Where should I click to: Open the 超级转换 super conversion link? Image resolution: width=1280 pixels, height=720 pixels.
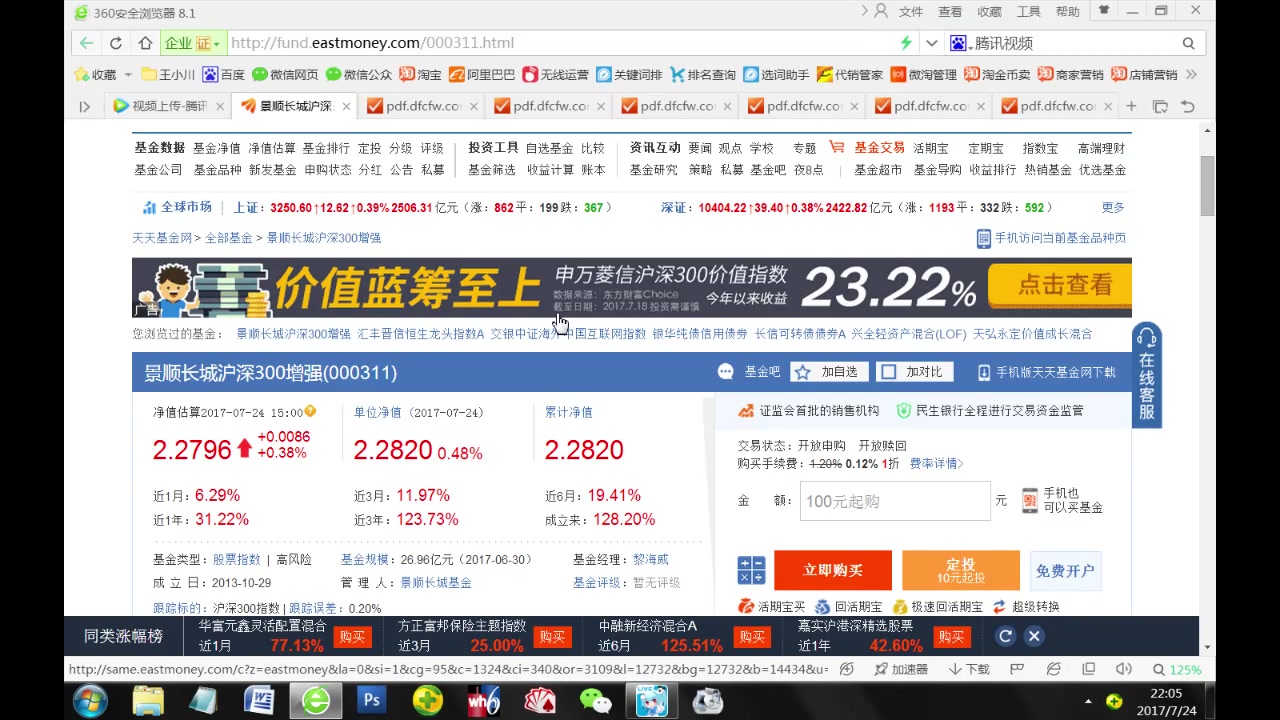[x=1026, y=607]
